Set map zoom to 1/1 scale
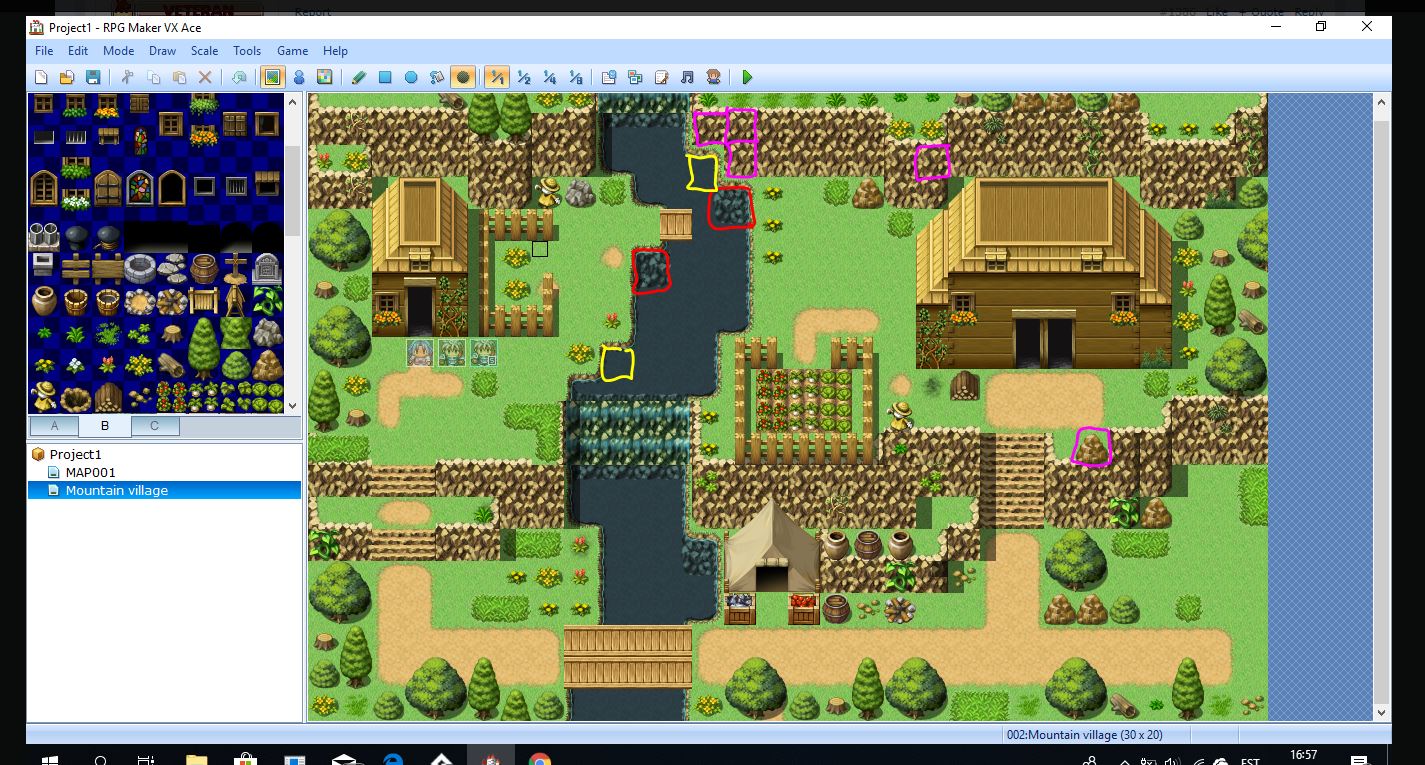Screen dimensions: 1425x765 click(x=497, y=77)
